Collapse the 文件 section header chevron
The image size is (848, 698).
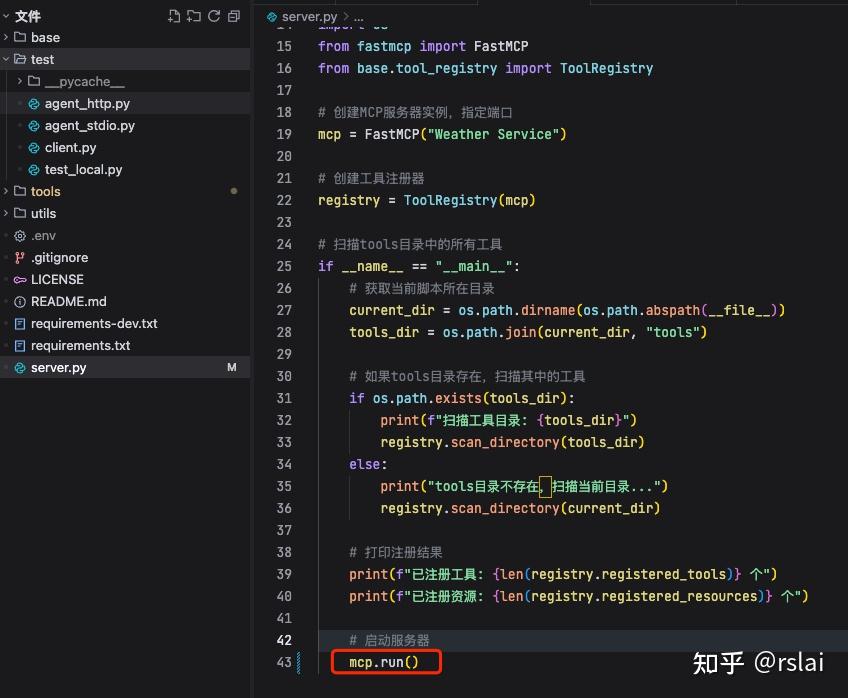pyautogui.click(x=6, y=16)
